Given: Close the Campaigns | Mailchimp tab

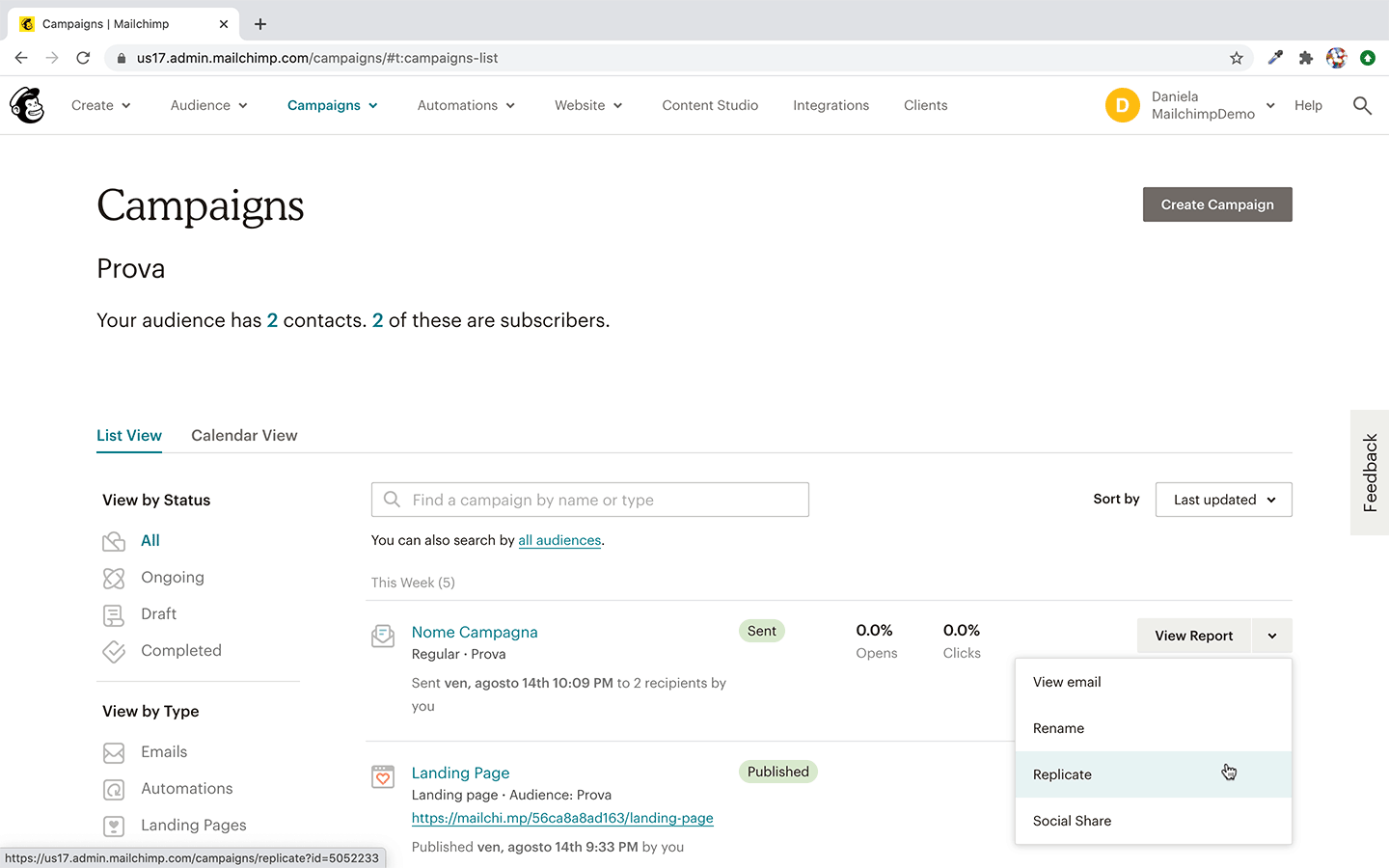Looking at the screenshot, I should point(224,24).
